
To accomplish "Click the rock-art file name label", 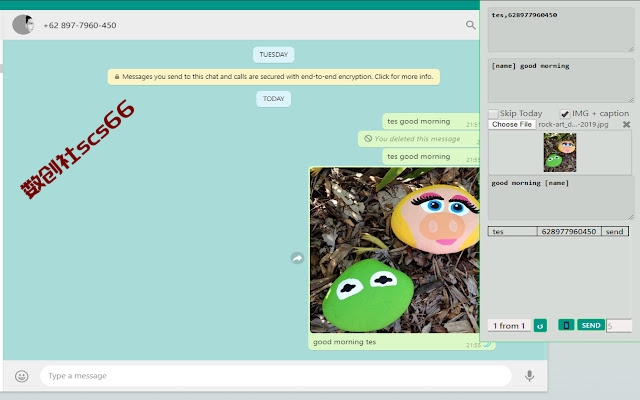I will click(573, 124).
